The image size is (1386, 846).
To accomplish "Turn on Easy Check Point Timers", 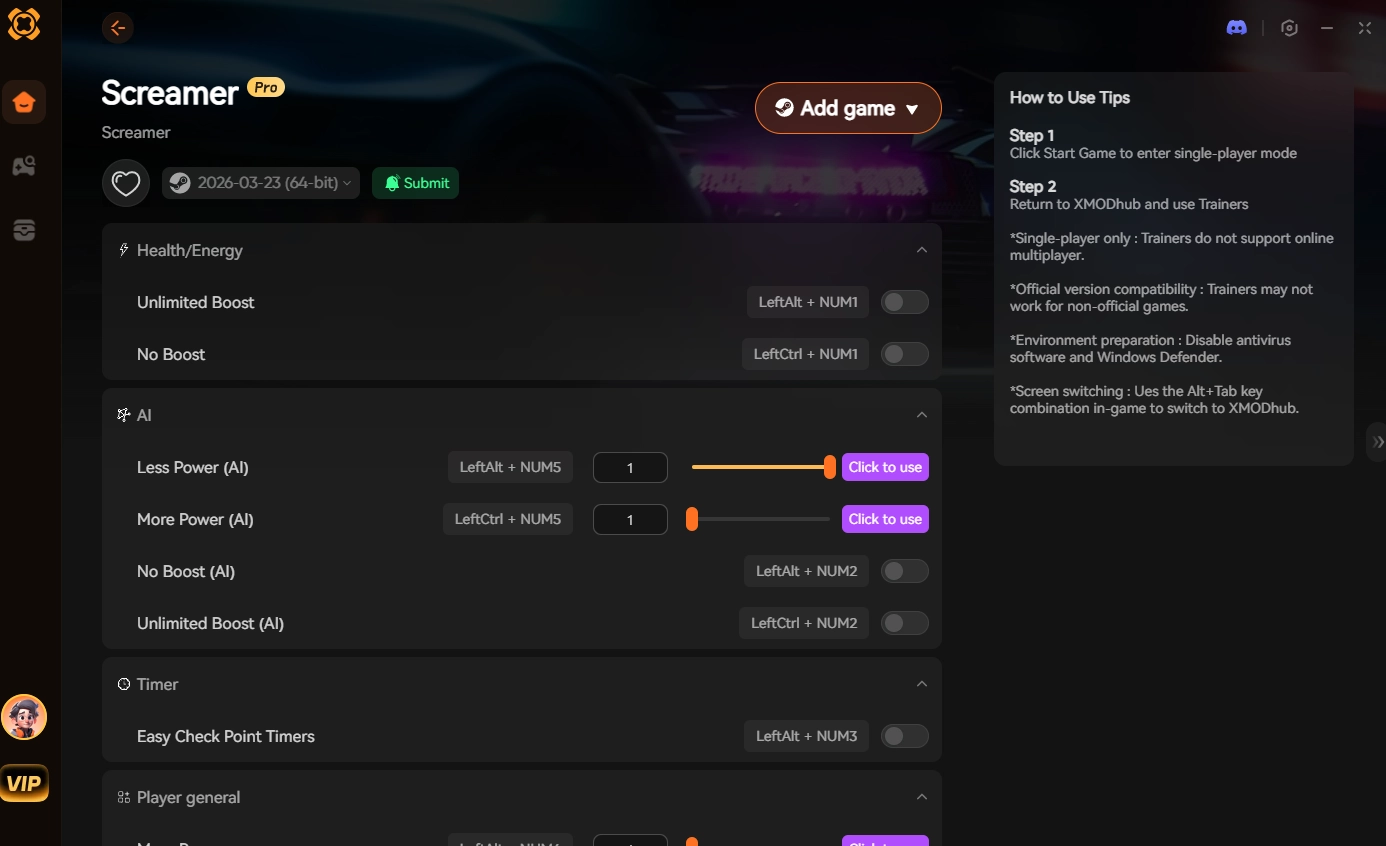I will tap(904, 736).
